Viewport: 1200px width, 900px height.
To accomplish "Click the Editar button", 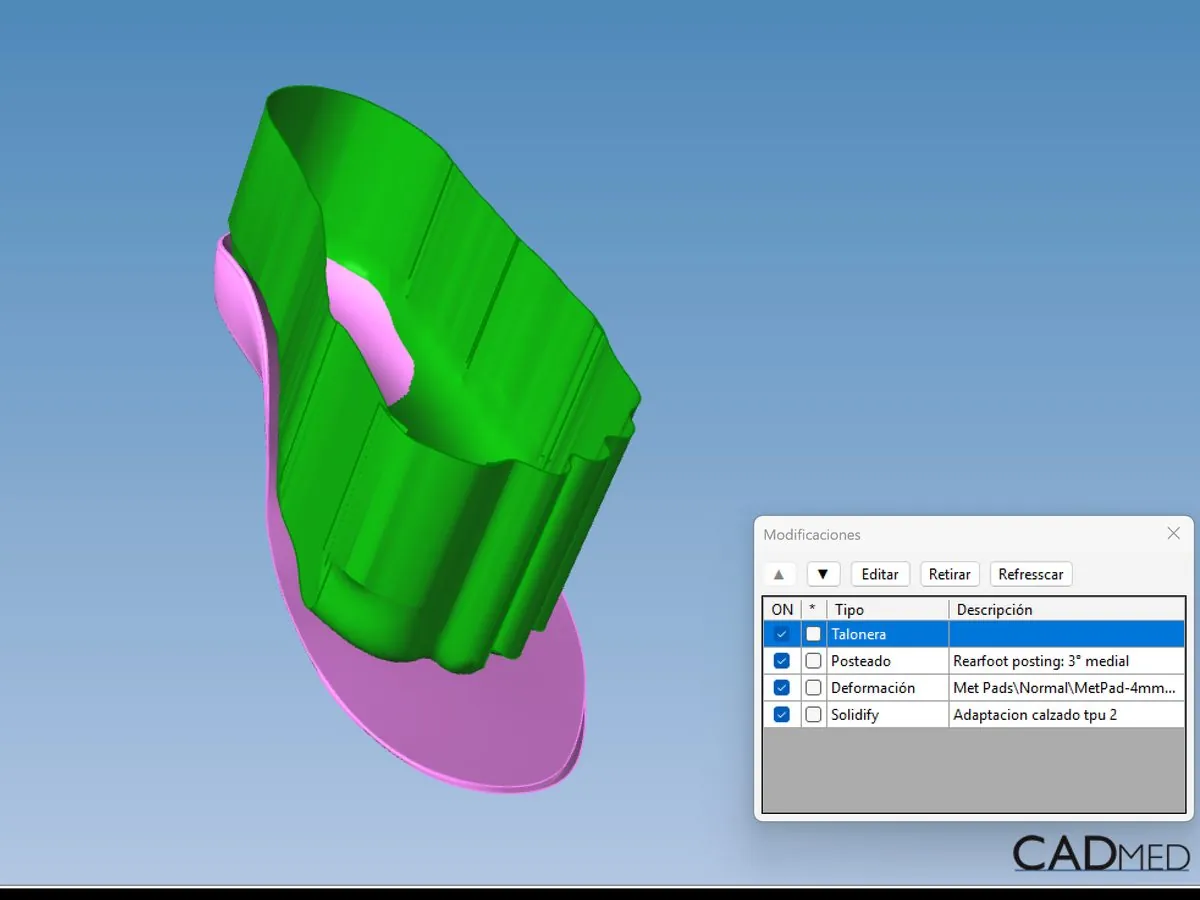I will point(880,574).
